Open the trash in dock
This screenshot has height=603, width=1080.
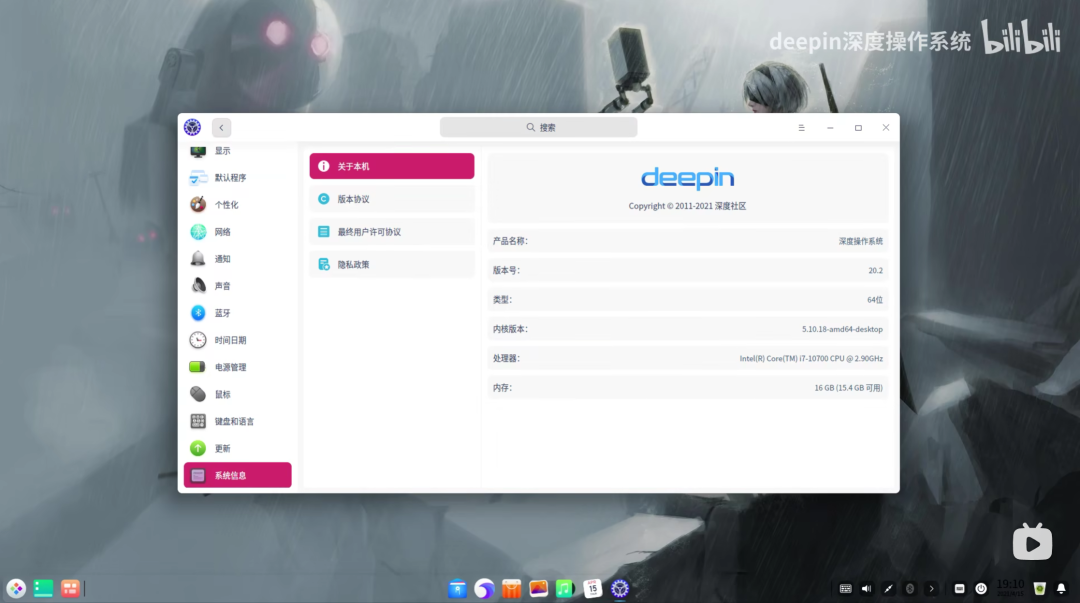tap(1039, 589)
